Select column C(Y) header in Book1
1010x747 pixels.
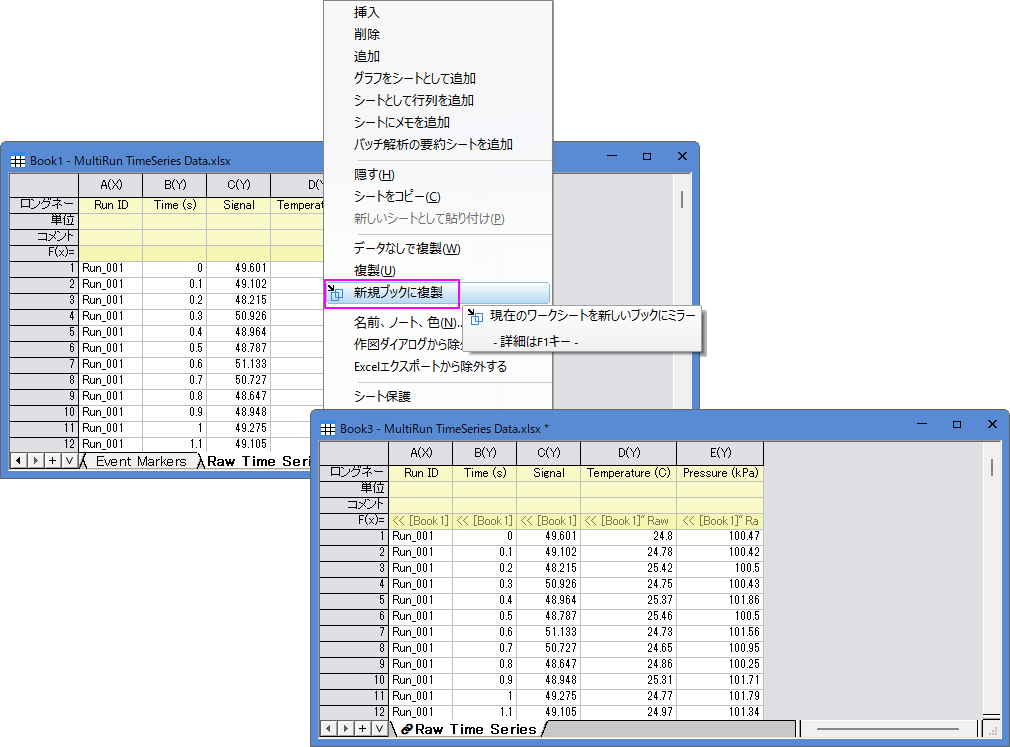238,185
